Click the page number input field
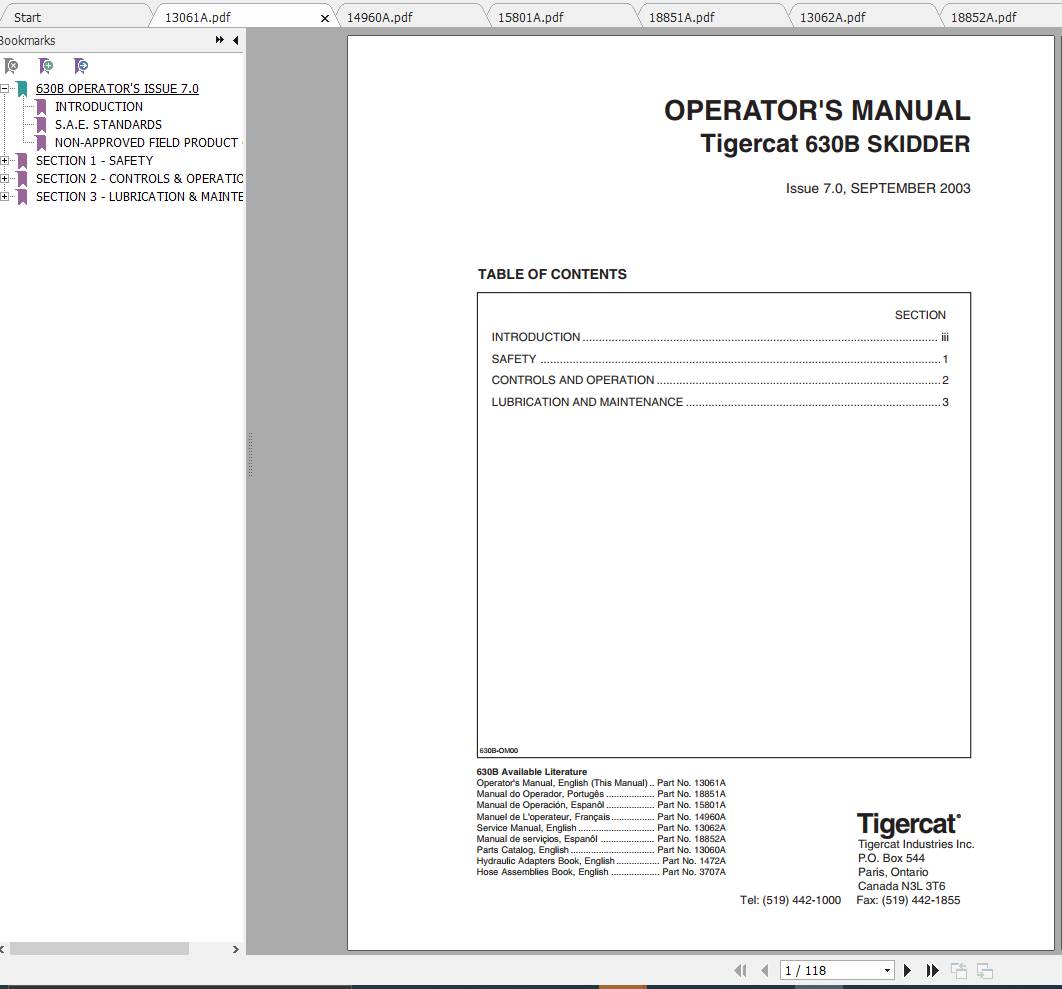Screen dimensions: 1062x989 tap(830, 969)
